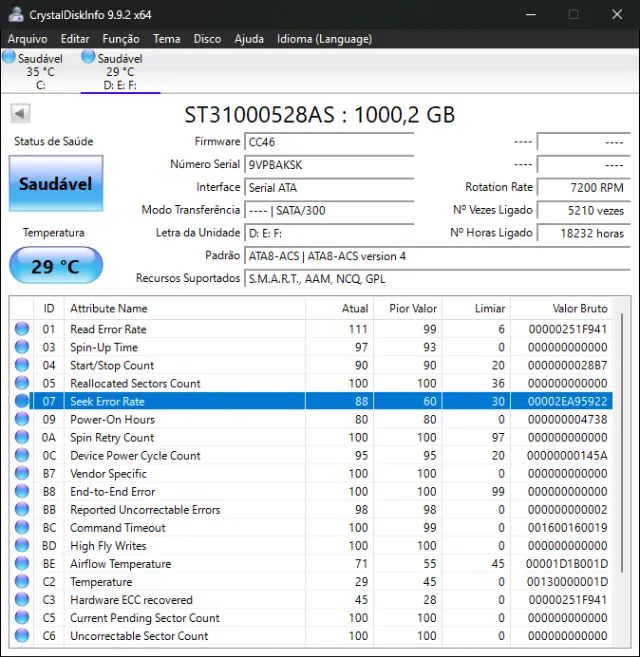Image resolution: width=640 pixels, height=657 pixels.
Task: Click the status orb of Spin Retry Count row
Action: pyautogui.click(x=22, y=437)
